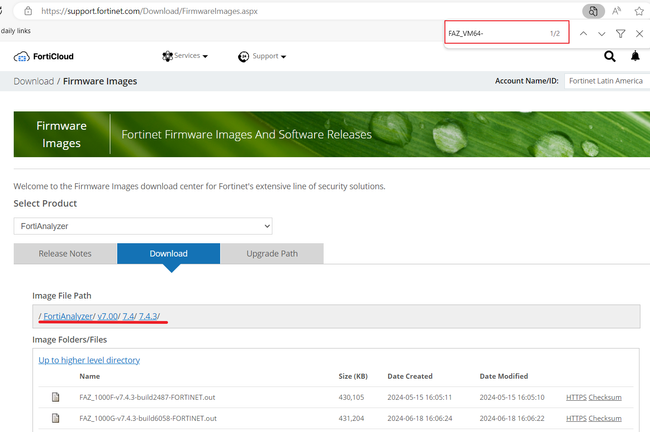Click created date 2024-06-18 16:06:24
The height and width of the screenshot is (432, 650).
coord(420,418)
